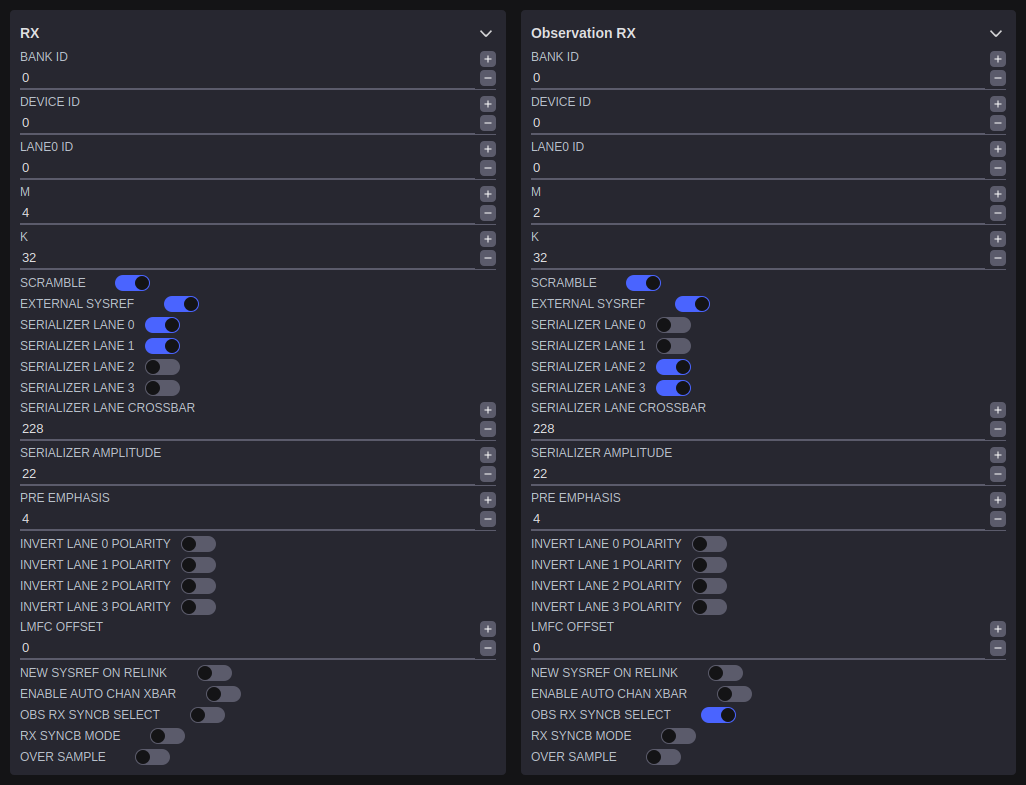Click Observation RX K value field
Viewport: 1026px width, 785px height.
758,258
